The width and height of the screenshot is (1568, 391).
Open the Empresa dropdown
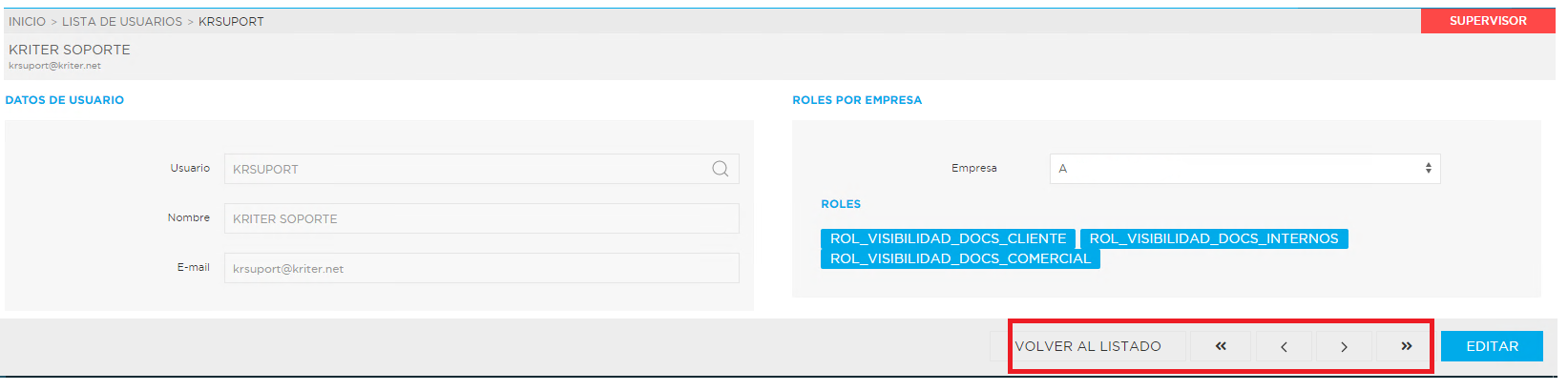1244,169
